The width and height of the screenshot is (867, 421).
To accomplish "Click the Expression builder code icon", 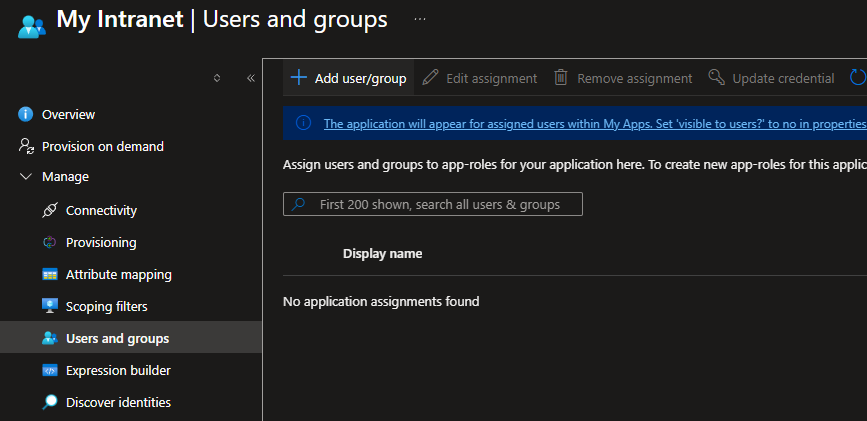I will point(50,371).
